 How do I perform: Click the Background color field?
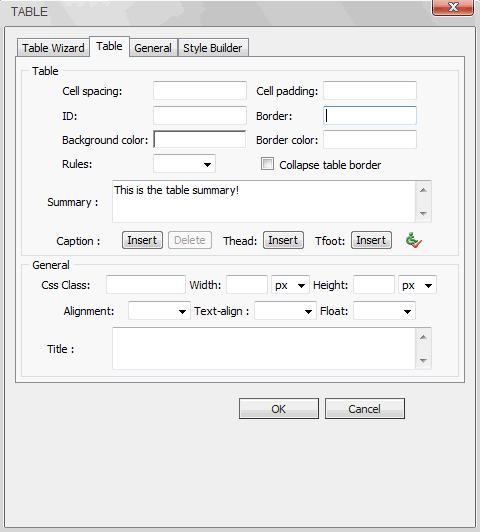[199, 139]
